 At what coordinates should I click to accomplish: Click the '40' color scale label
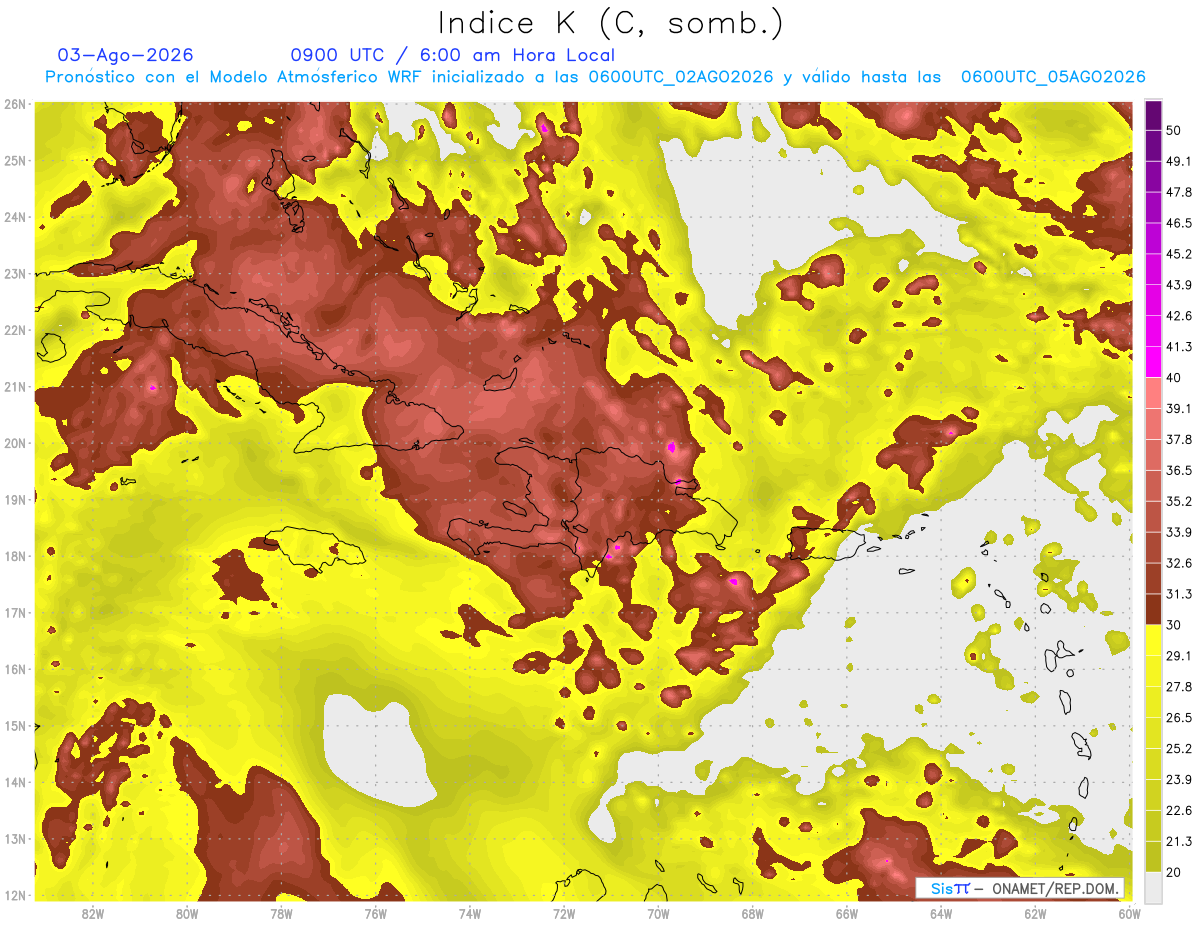(x=1175, y=377)
